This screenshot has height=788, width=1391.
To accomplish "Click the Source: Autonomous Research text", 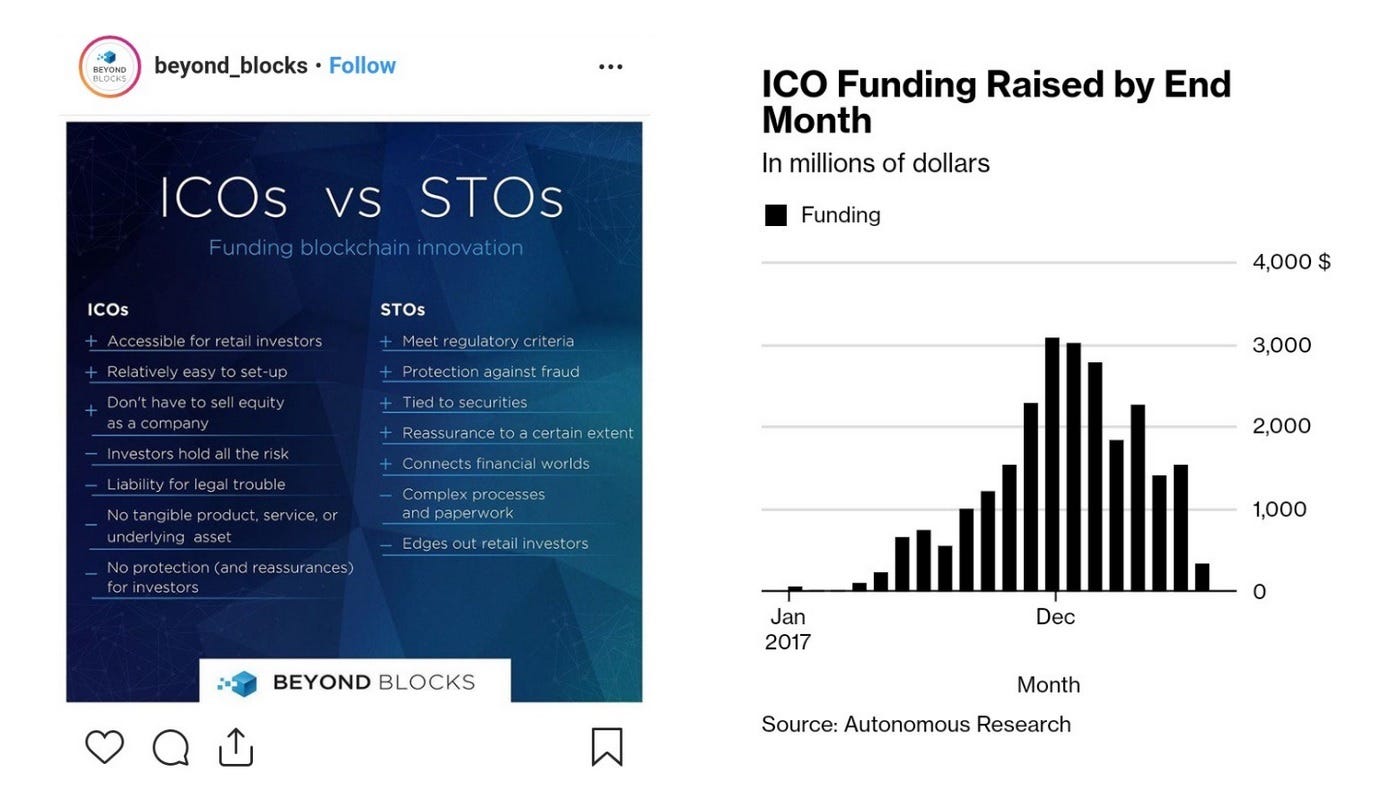I will coord(916,724).
